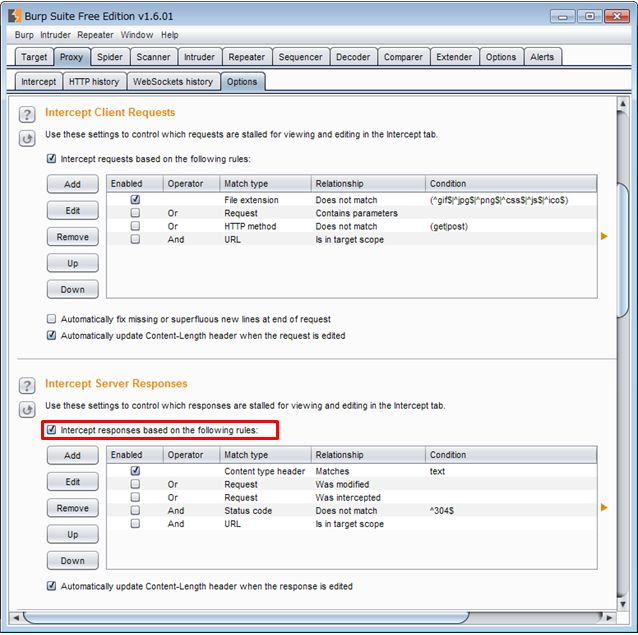Switch to the Repeater tab

pos(247,57)
